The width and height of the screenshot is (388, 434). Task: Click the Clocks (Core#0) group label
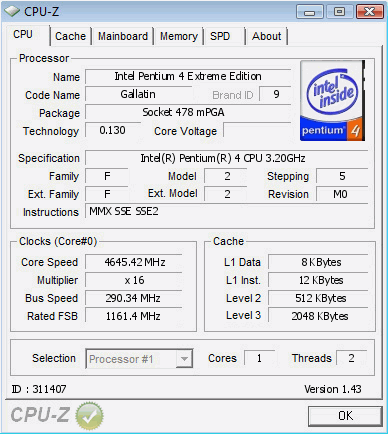click(58, 241)
